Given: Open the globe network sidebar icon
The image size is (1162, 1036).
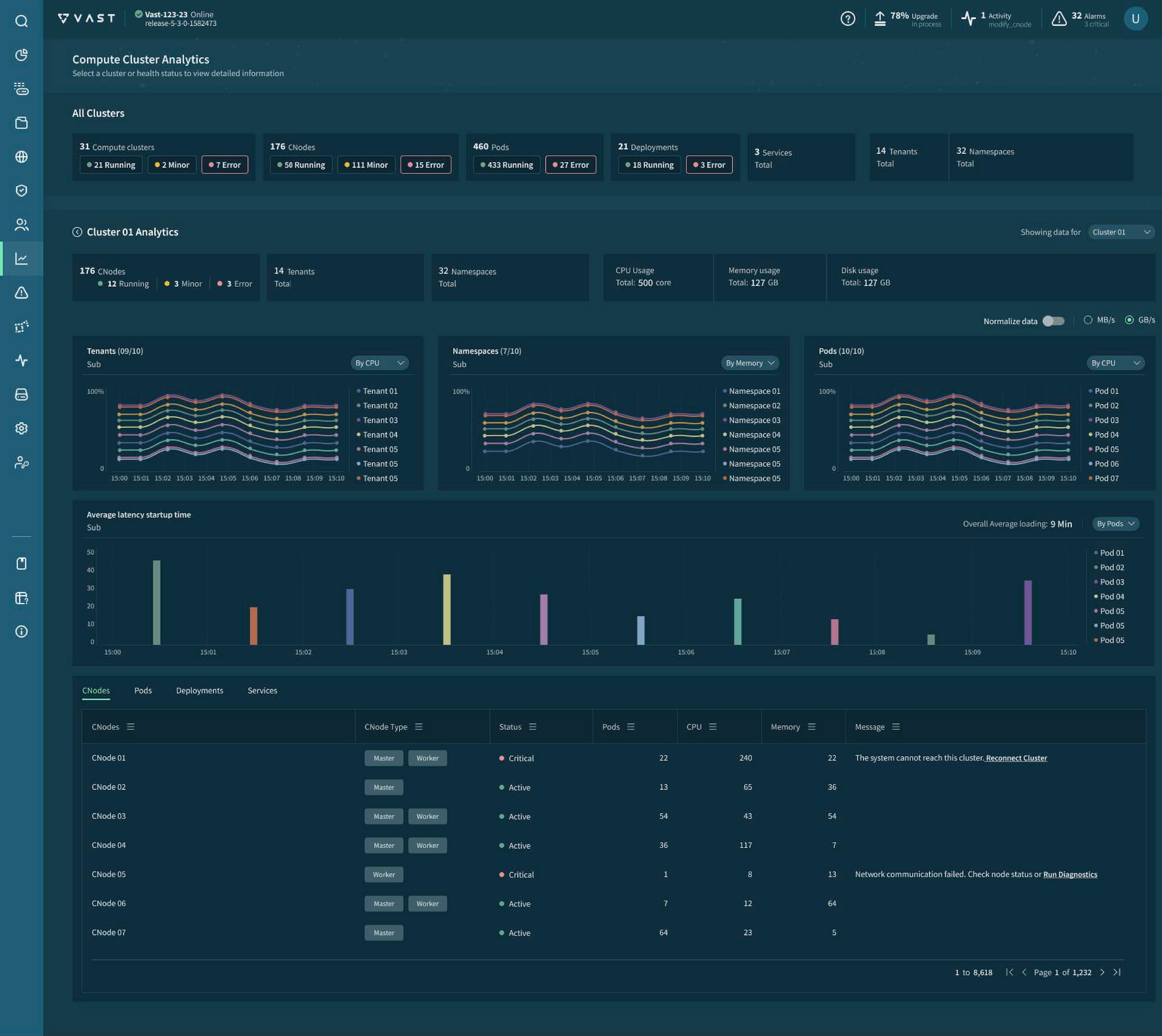Looking at the screenshot, I should pos(21,156).
